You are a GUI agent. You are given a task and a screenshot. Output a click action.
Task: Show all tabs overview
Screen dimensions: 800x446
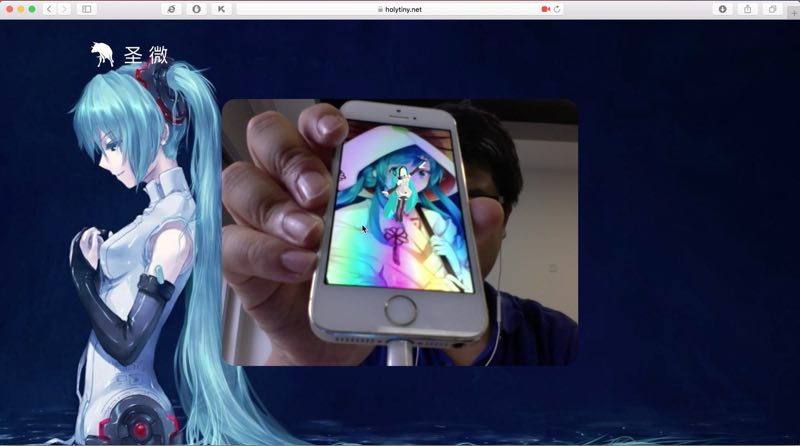(x=772, y=9)
